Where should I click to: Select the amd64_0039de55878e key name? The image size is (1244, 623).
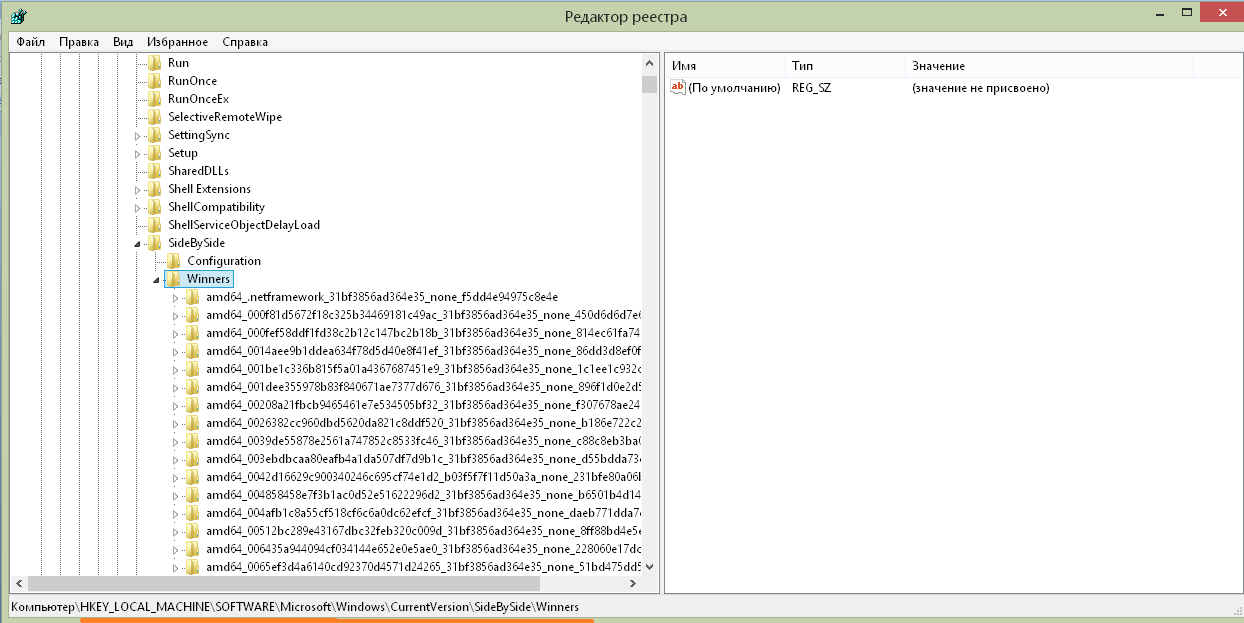coord(423,441)
